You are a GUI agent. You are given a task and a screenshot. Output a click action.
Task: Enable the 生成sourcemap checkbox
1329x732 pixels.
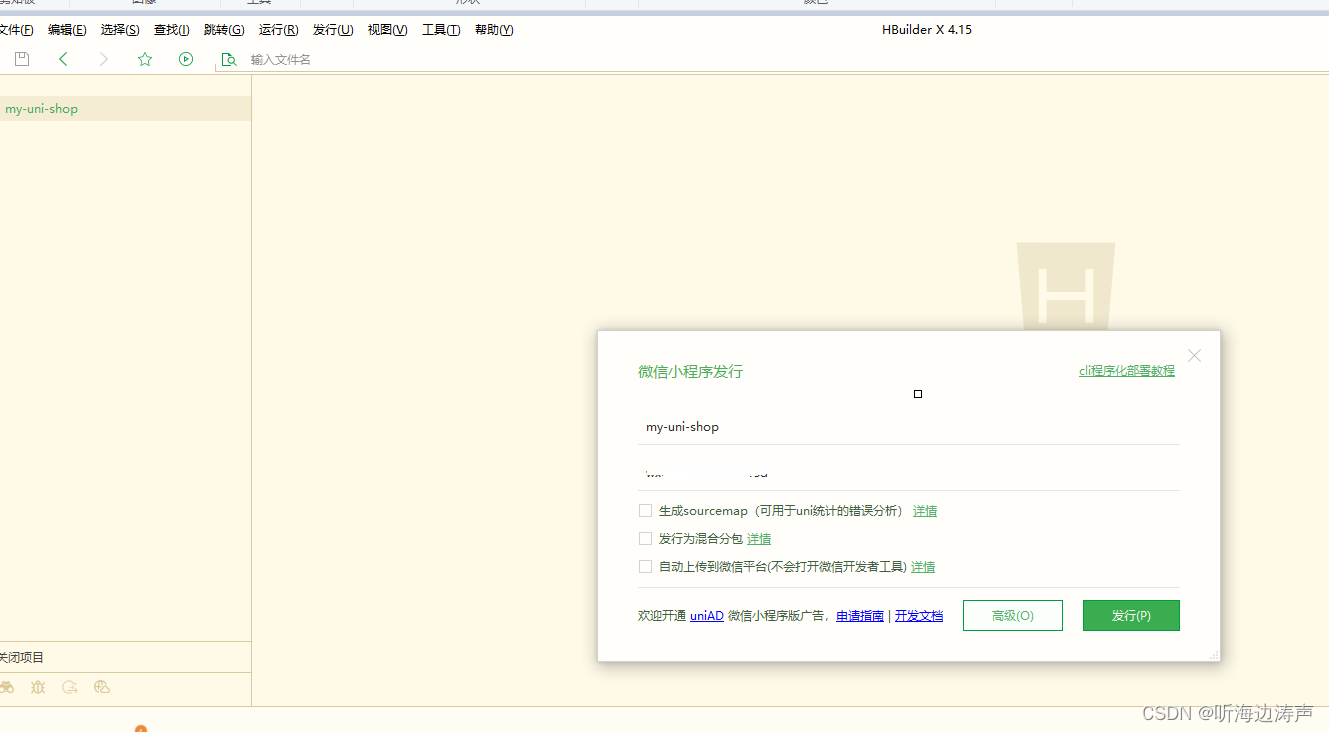645,511
